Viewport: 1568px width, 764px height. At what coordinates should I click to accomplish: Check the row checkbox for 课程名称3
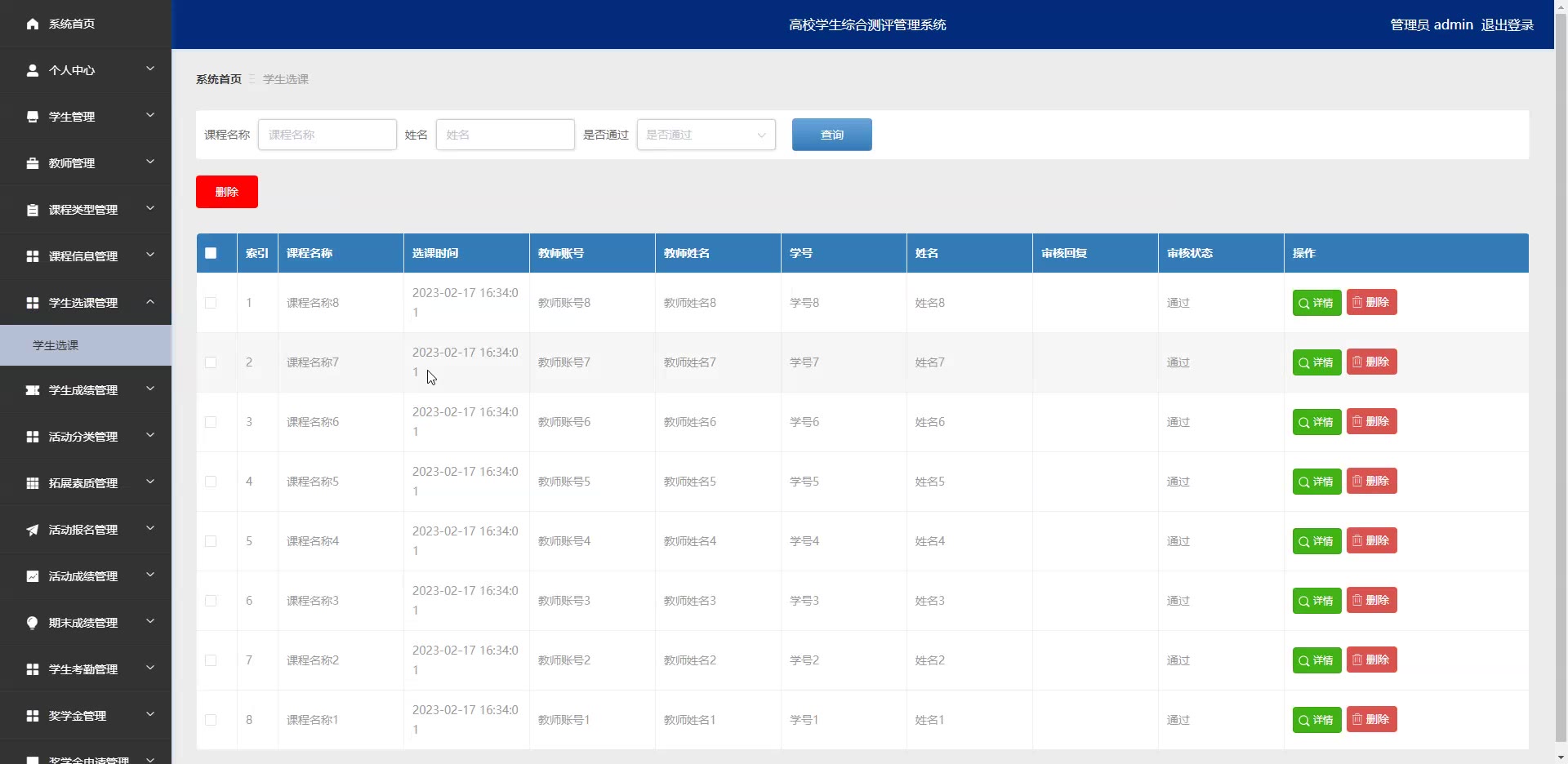(x=211, y=601)
